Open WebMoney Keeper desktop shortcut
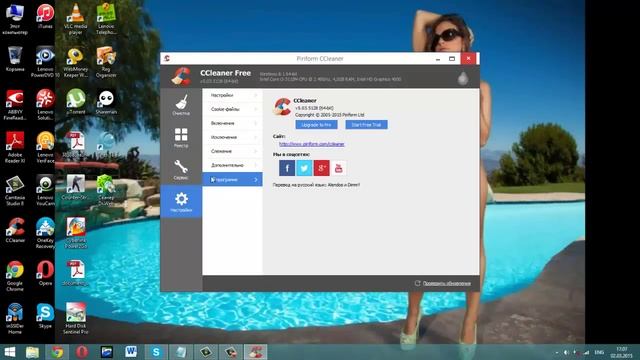This screenshot has width=640, height=360. (76, 62)
